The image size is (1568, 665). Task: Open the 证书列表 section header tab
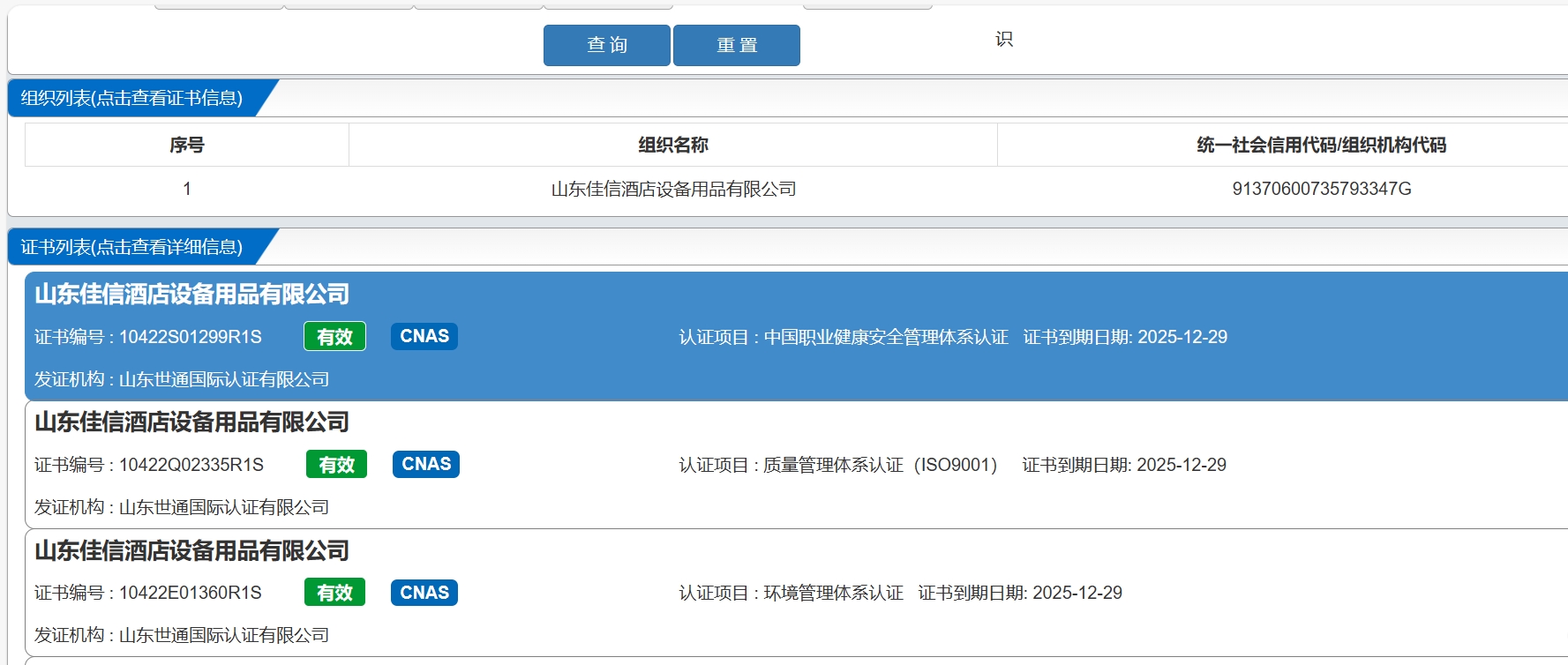click(x=132, y=247)
